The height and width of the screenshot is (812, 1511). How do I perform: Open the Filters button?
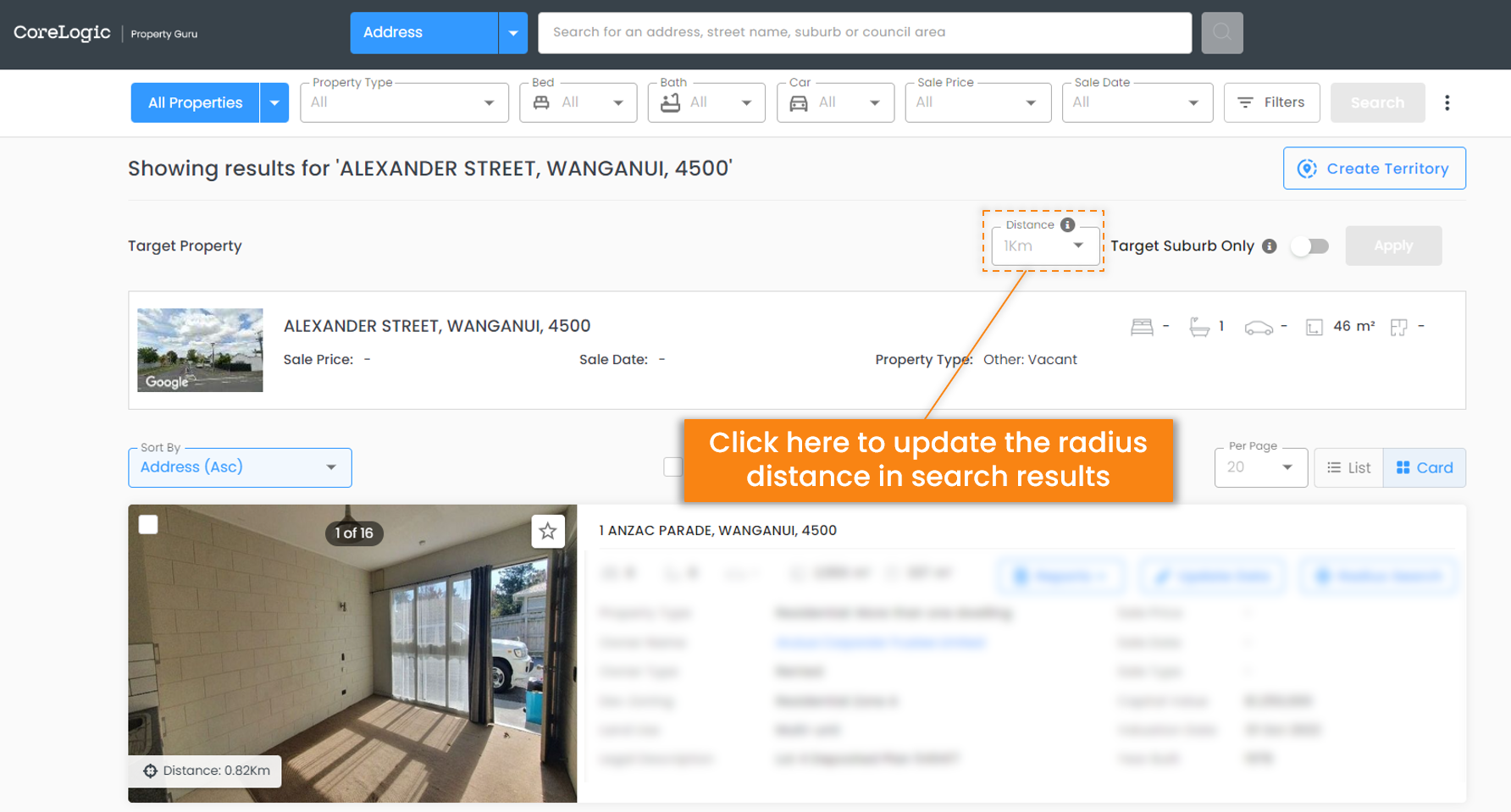pyautogui.click(x=1271, y=102)
